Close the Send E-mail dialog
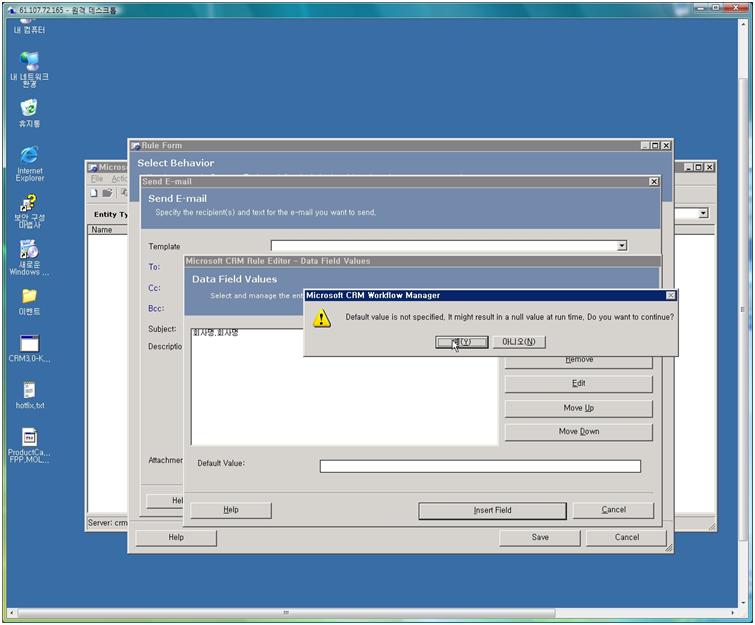 (653, 182)
